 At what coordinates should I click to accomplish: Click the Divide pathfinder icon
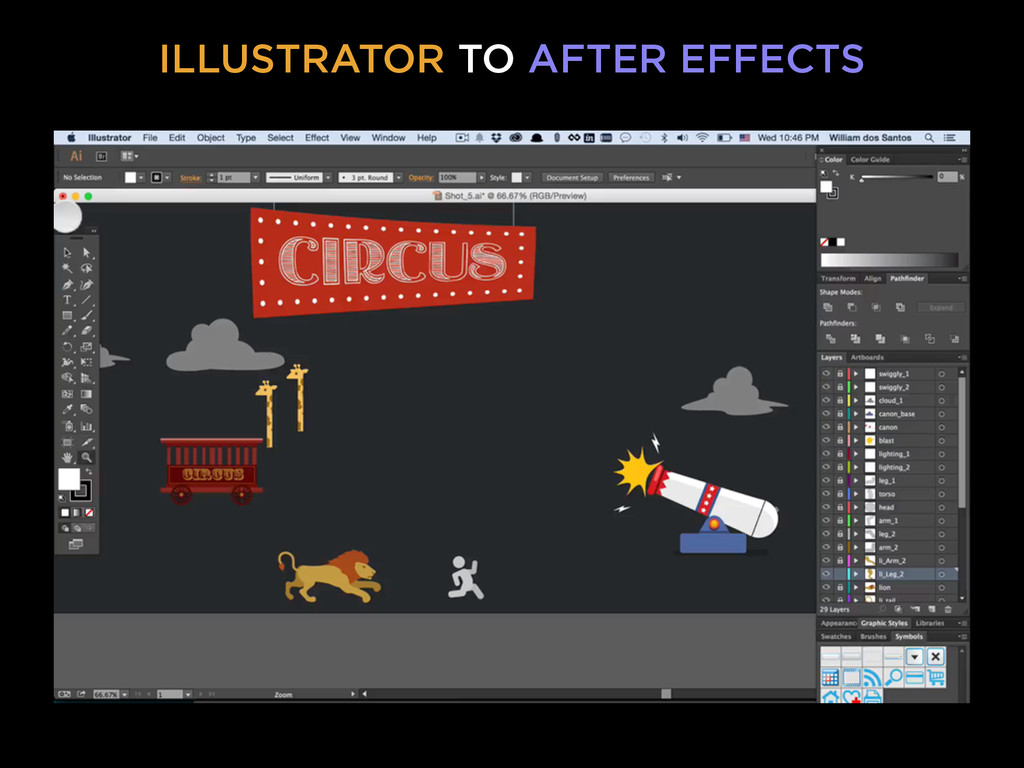(831, 339)
